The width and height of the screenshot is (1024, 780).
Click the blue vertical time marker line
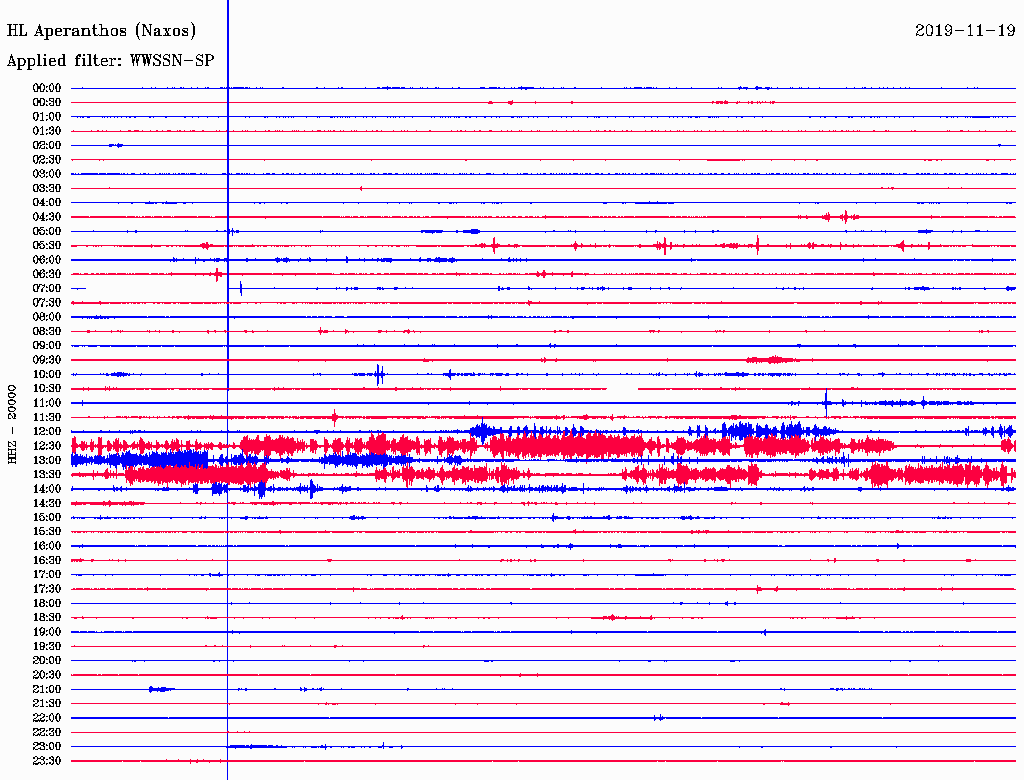[227, 390]
